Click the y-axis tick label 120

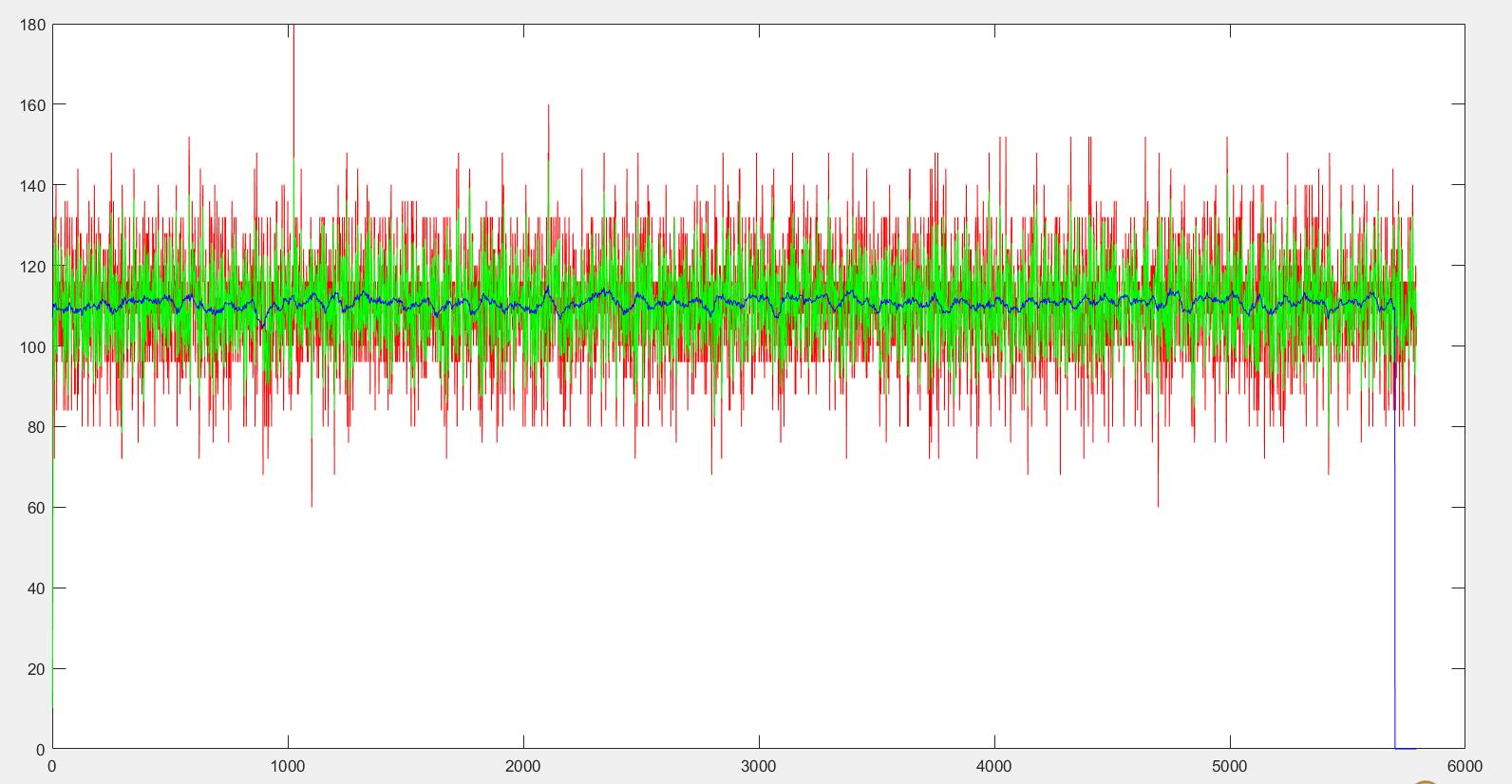click(32, 267)
